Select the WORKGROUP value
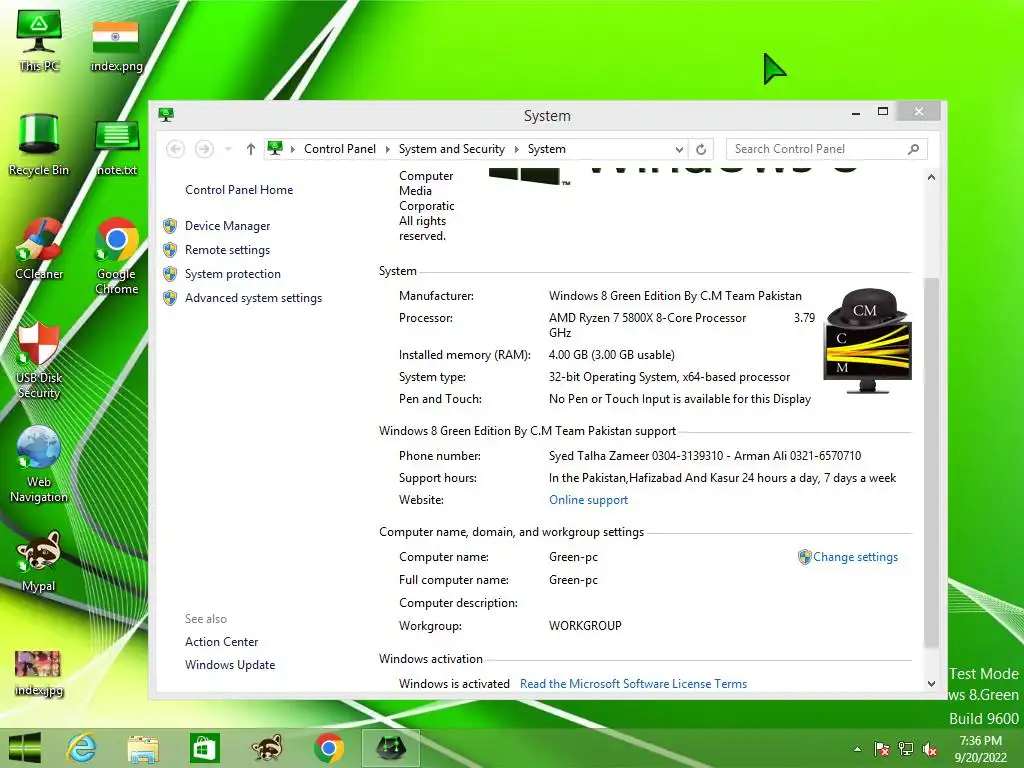 [x=585, y=625]
